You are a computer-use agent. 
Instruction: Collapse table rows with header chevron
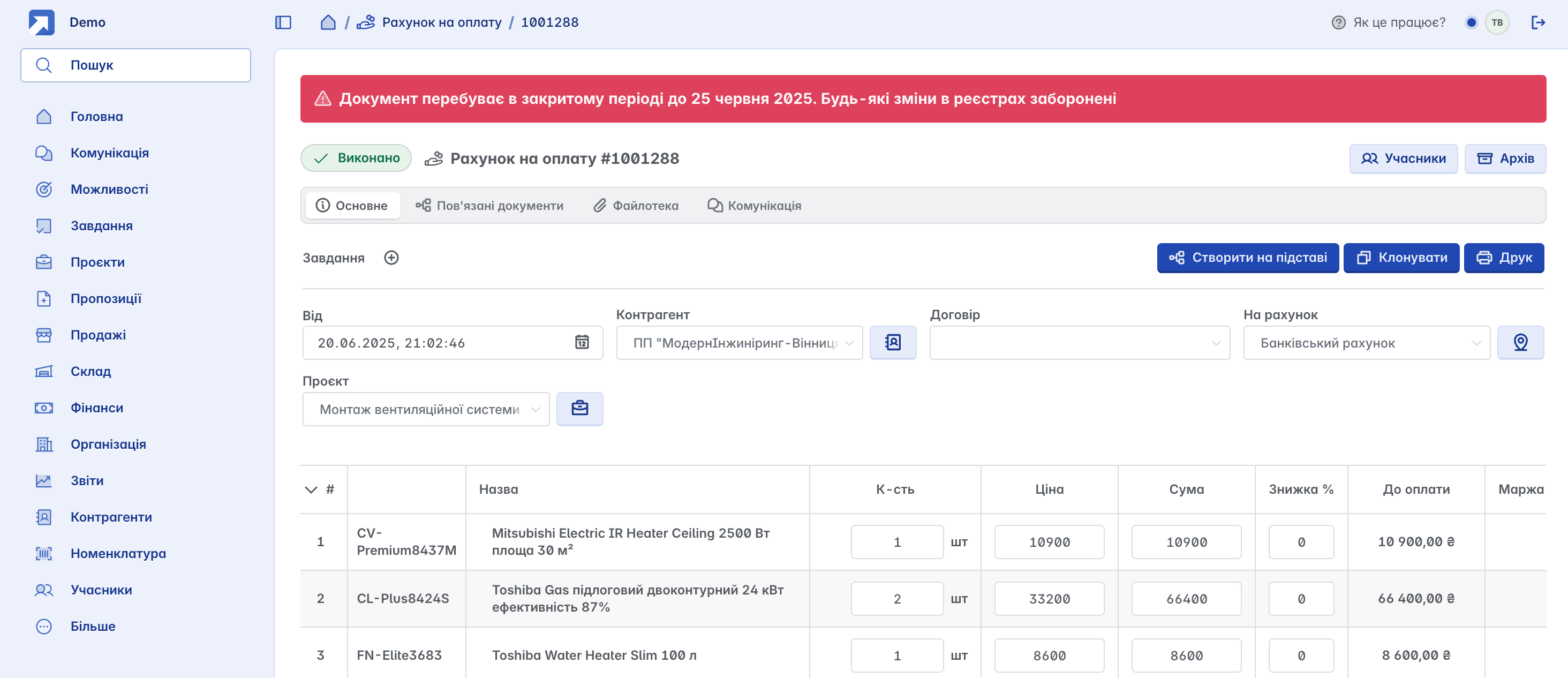(x=311, y=489)
